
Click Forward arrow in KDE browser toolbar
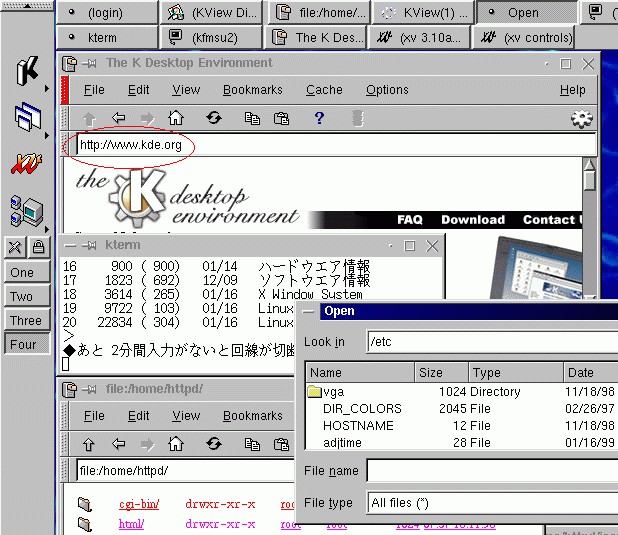coord(147,118)
